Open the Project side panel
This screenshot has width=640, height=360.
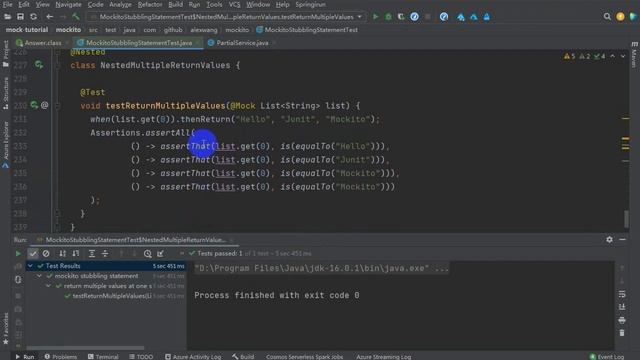click(x=6, y=53)
